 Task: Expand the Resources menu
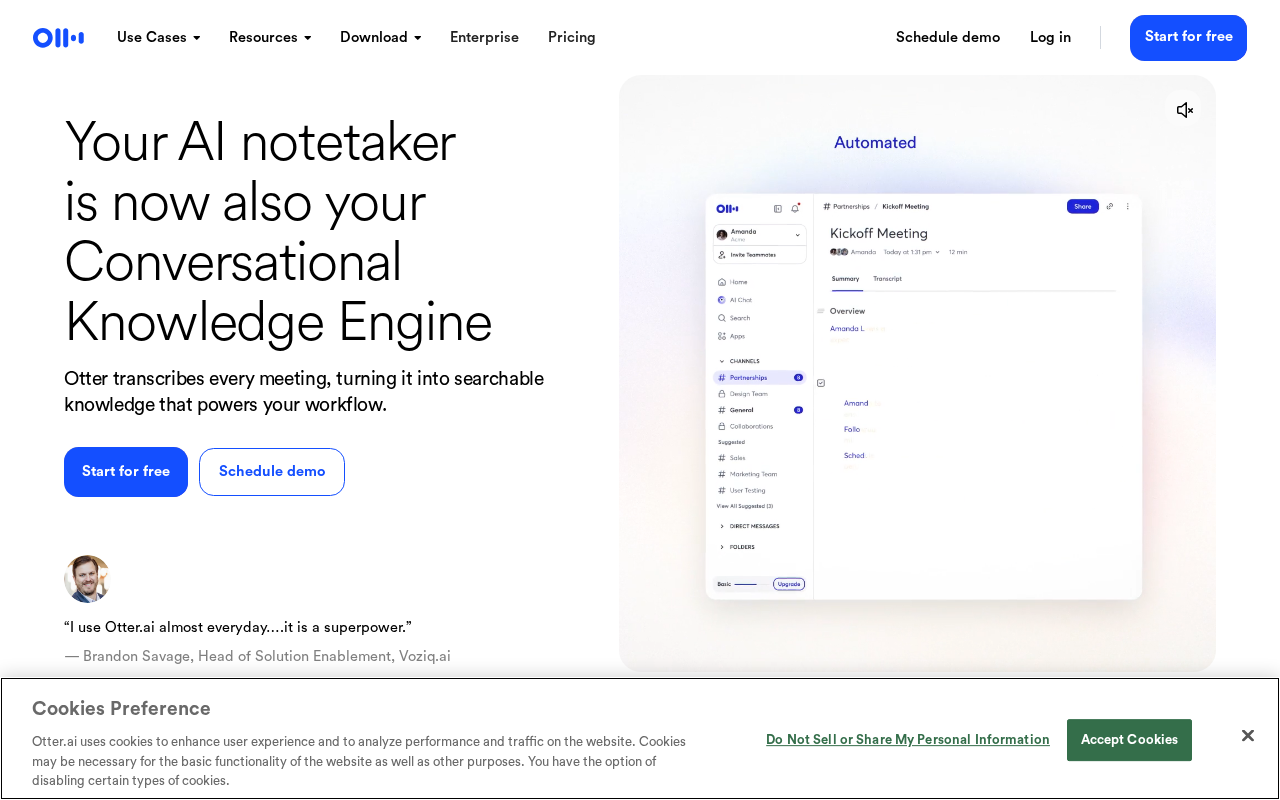(x=270, y=38)
